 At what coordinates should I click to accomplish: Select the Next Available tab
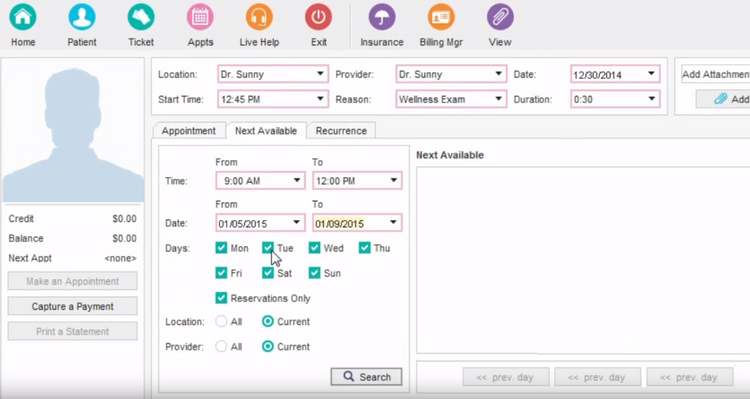pyautogui.click(x=266, y=131)
